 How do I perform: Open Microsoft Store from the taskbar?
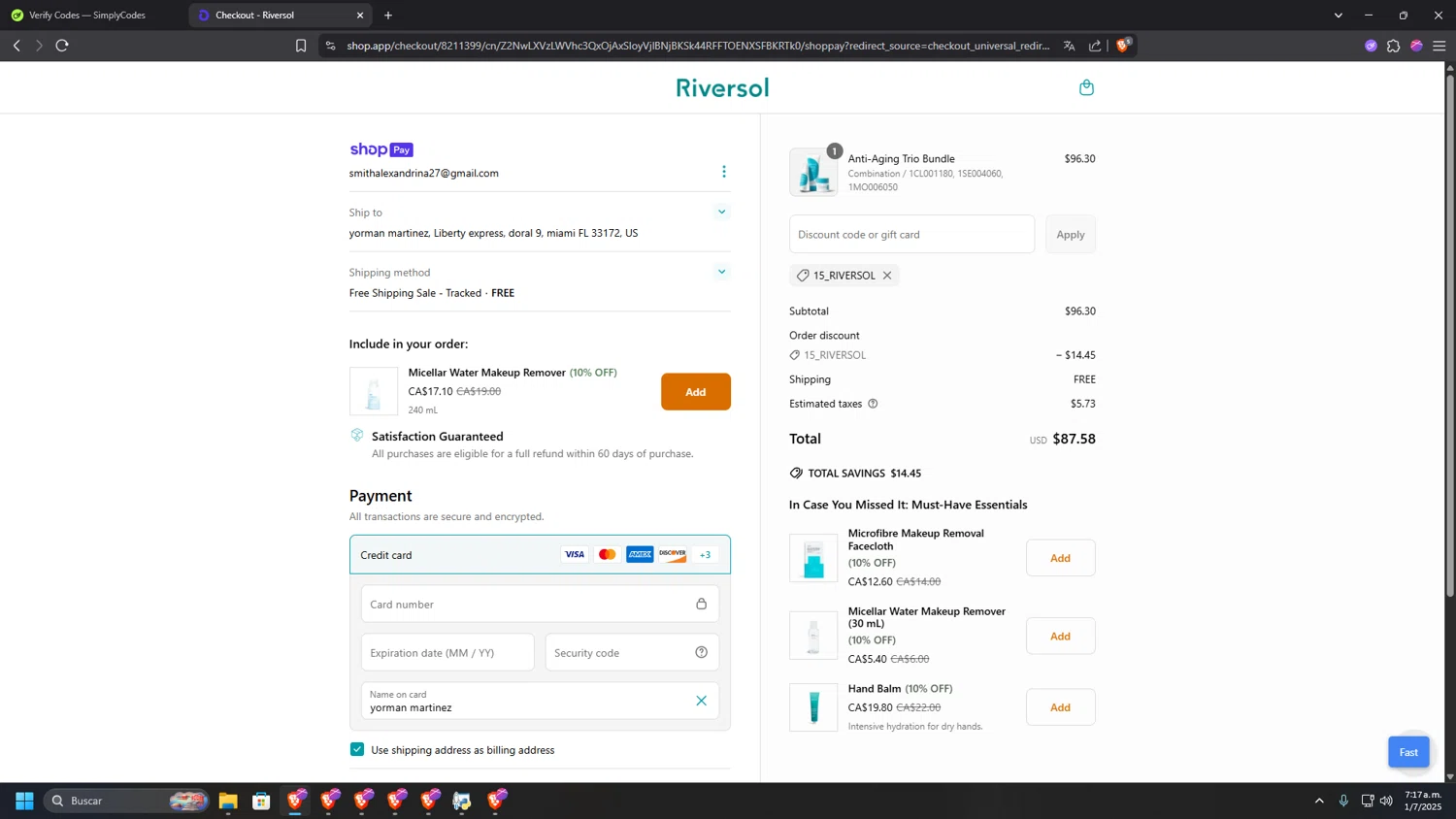(261, 801)
